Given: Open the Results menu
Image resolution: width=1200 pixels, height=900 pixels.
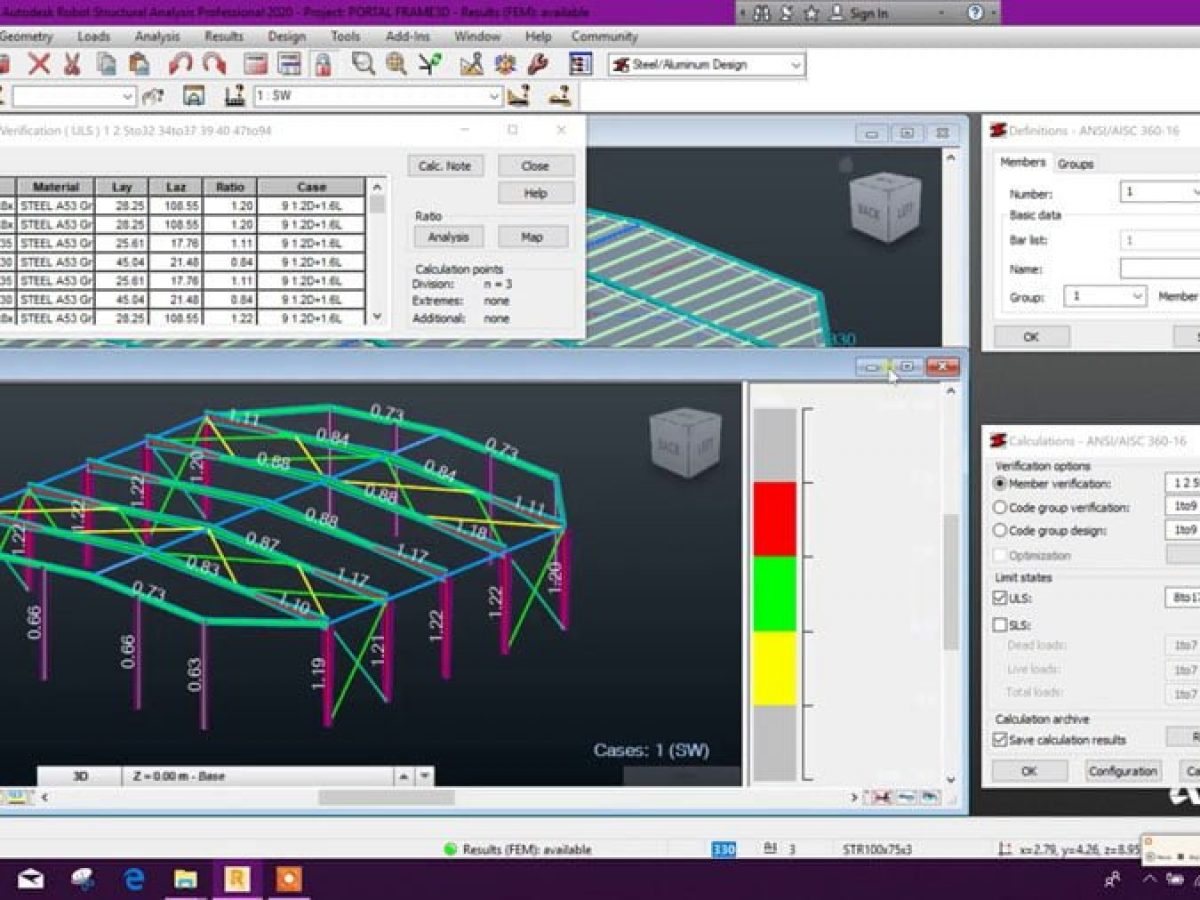Looking at the screenshot, I should coord(224,37).
